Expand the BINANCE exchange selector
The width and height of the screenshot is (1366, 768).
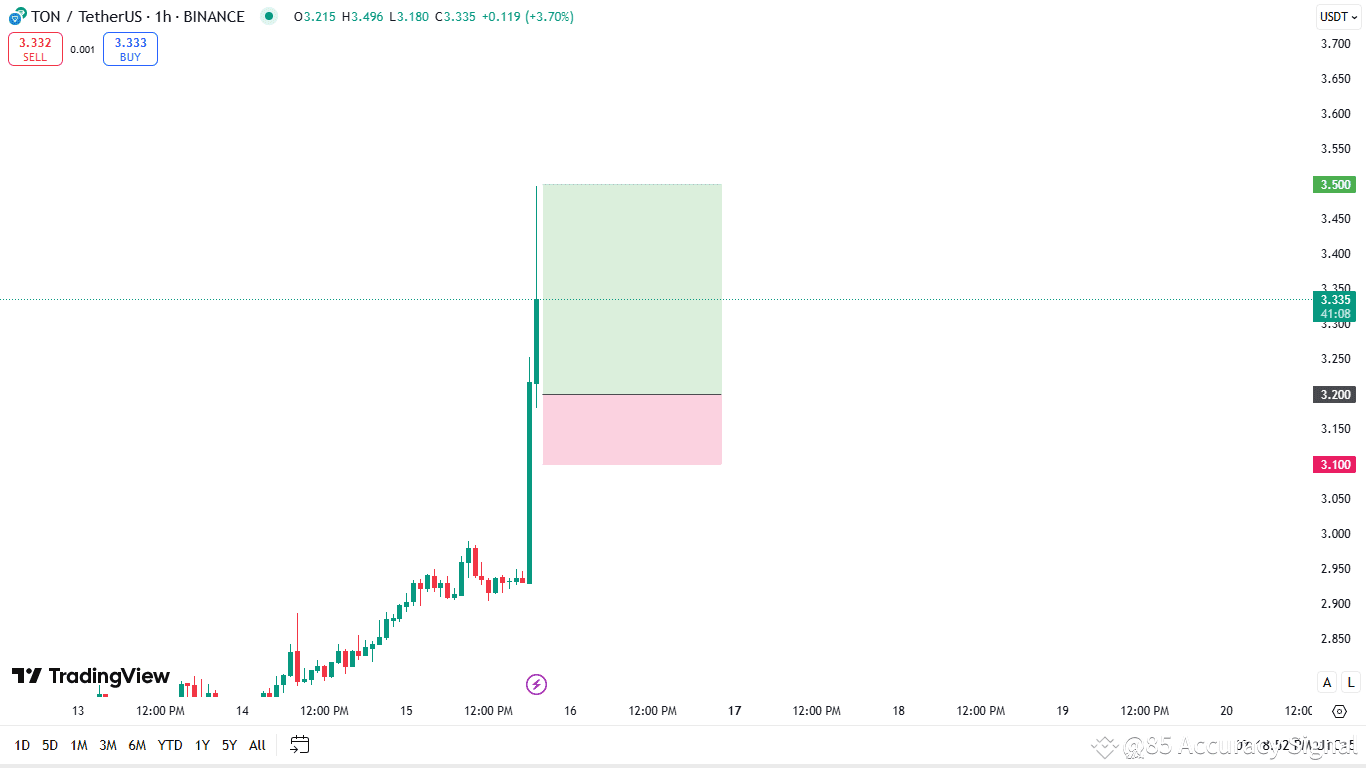tap(215, 16)
